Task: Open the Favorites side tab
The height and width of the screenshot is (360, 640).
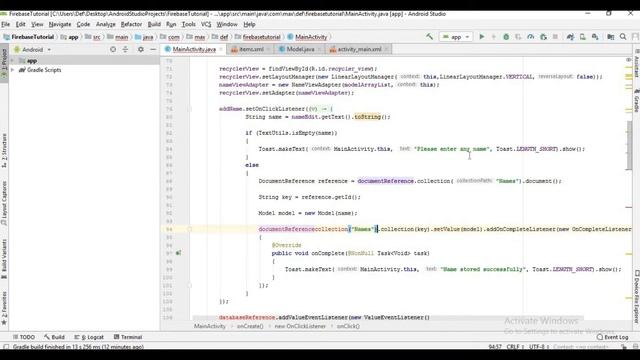Action: [4, 308]
